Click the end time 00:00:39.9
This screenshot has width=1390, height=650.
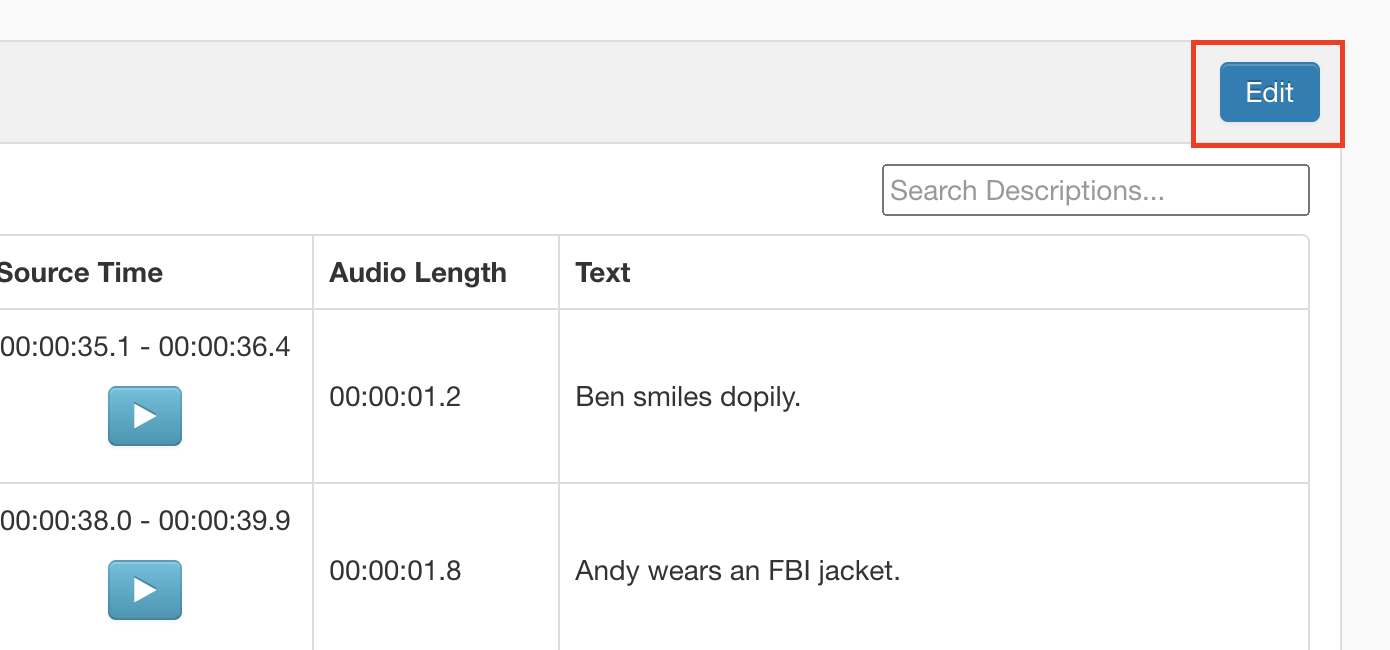225,521
